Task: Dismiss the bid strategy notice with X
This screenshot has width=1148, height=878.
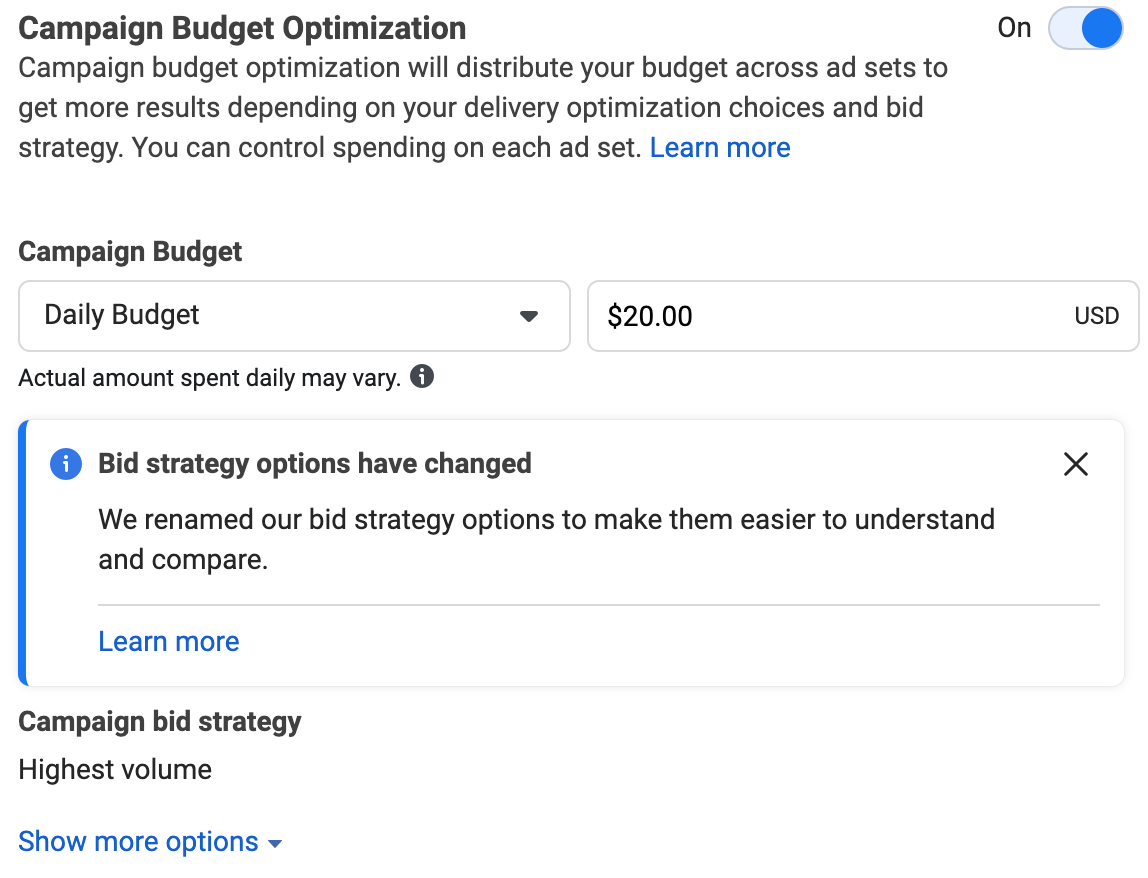Action: point(1076,464)
